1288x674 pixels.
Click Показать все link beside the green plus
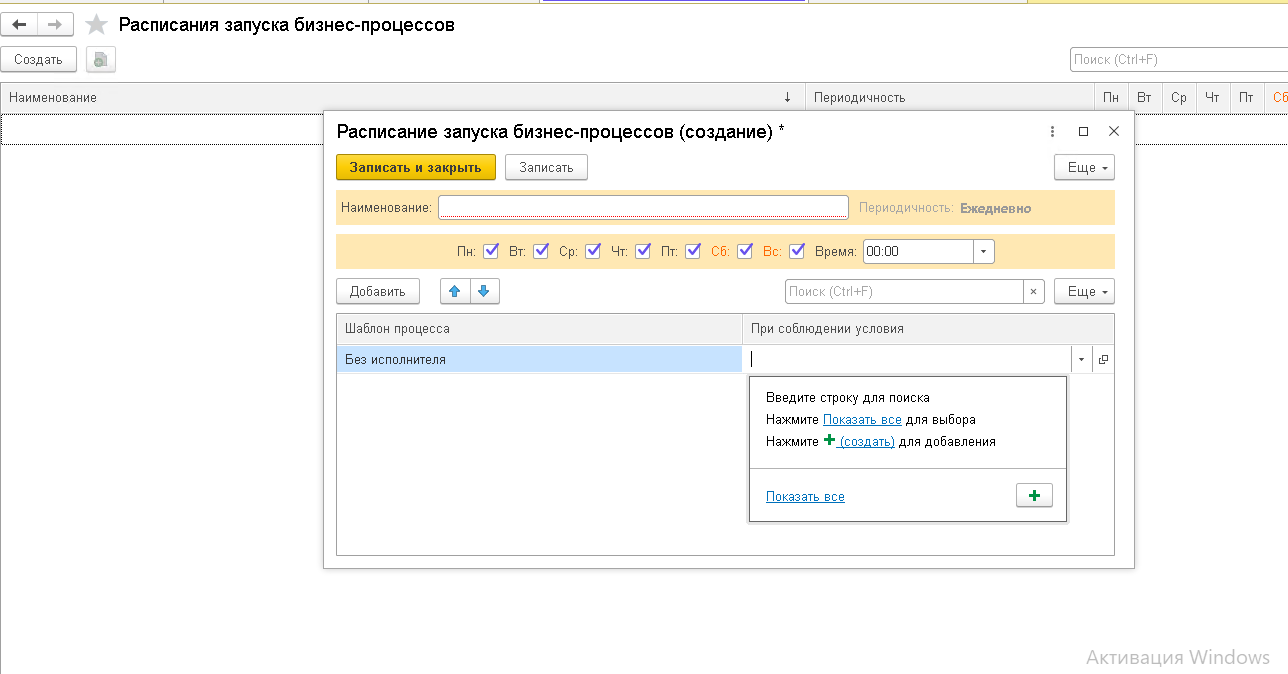coord(805,496)
